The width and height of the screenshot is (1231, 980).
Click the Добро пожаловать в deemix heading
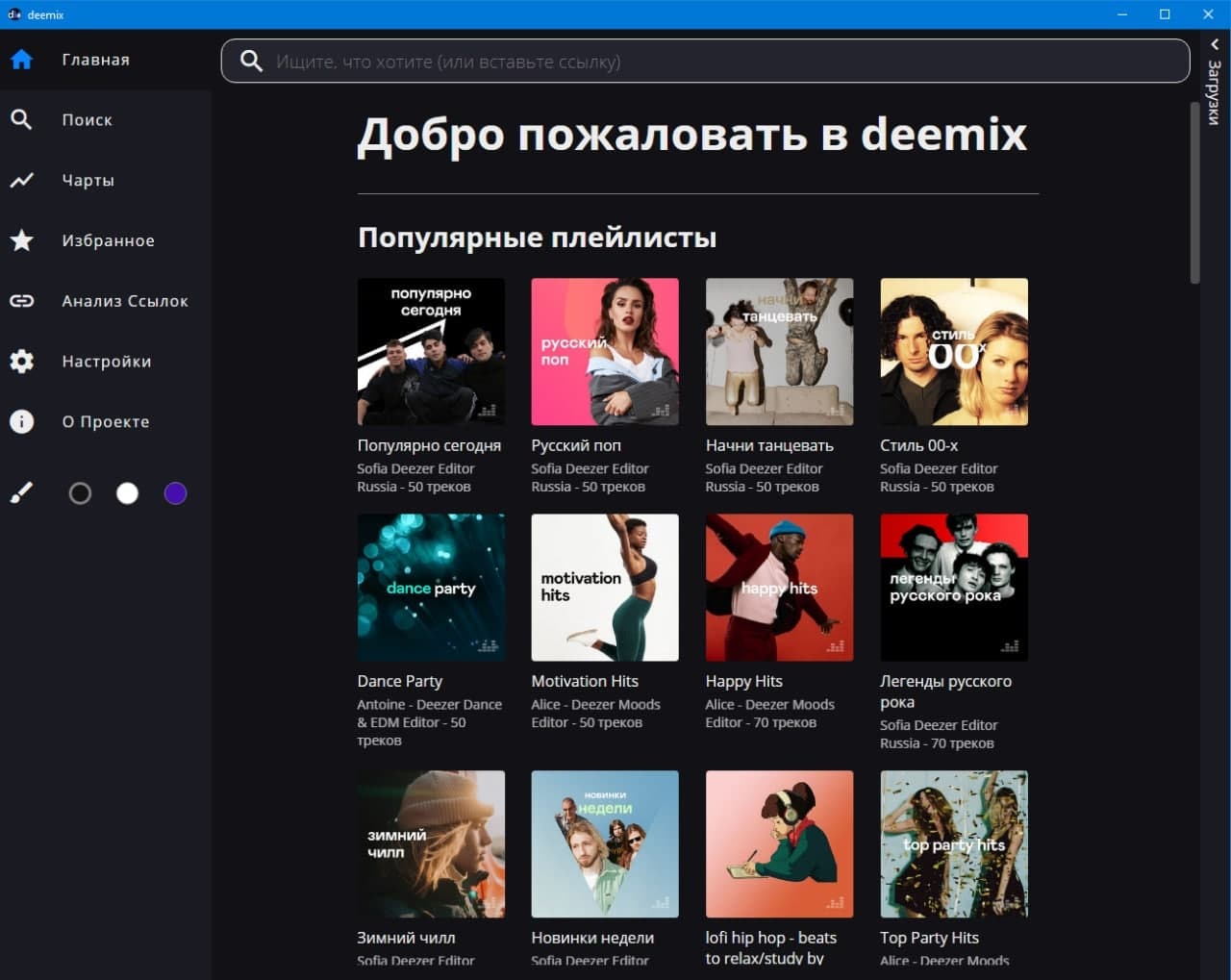692,135
